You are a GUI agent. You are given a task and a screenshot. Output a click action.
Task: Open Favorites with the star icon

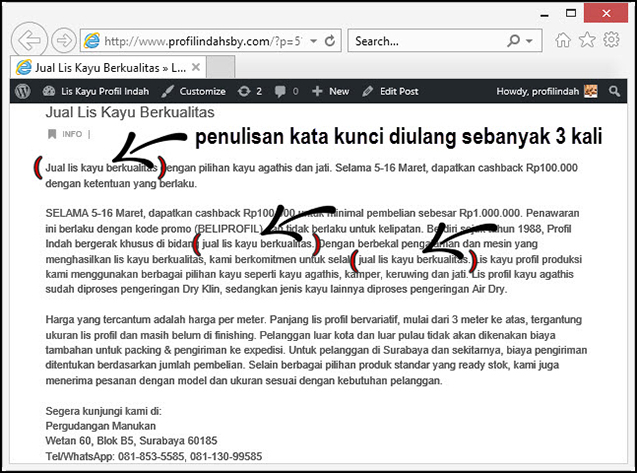point(587,40)
